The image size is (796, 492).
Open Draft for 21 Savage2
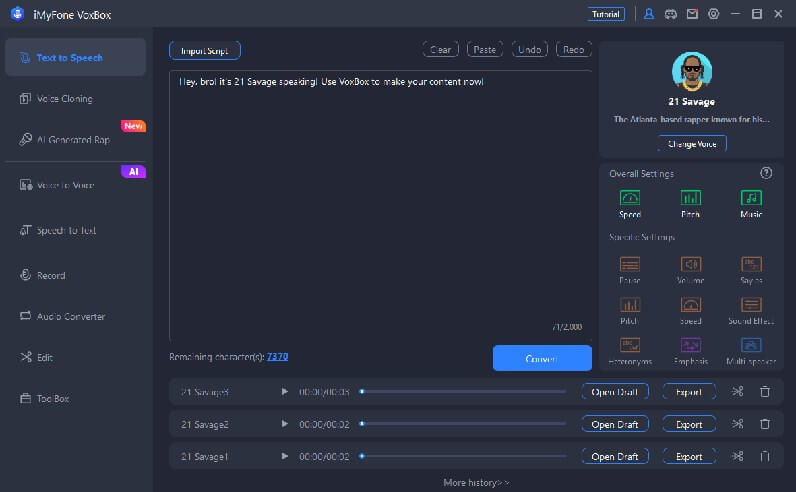(x=615, y=424)
